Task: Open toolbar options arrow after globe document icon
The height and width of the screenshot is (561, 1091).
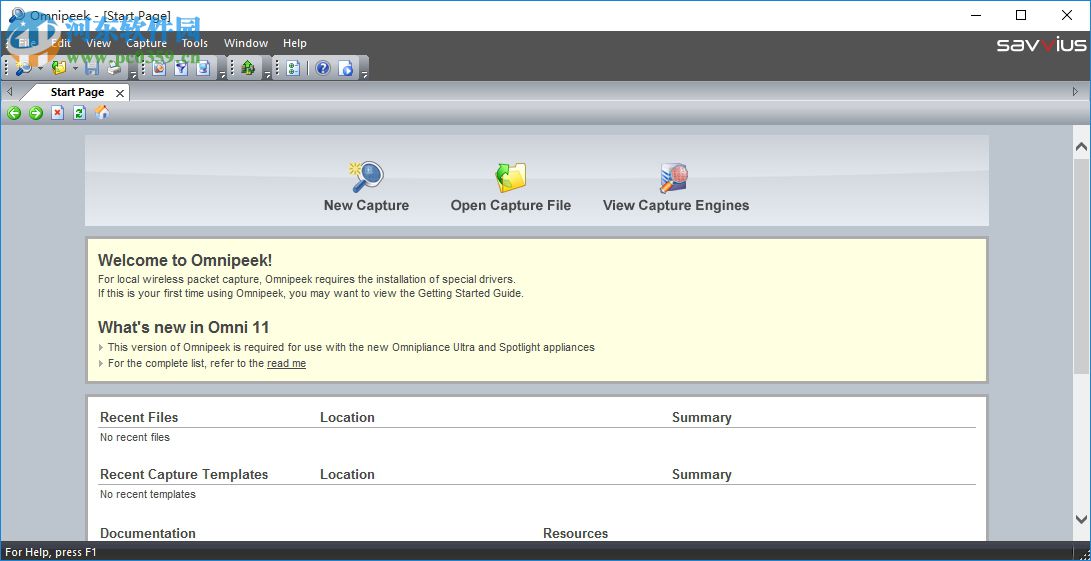Action: pos(222,74)
